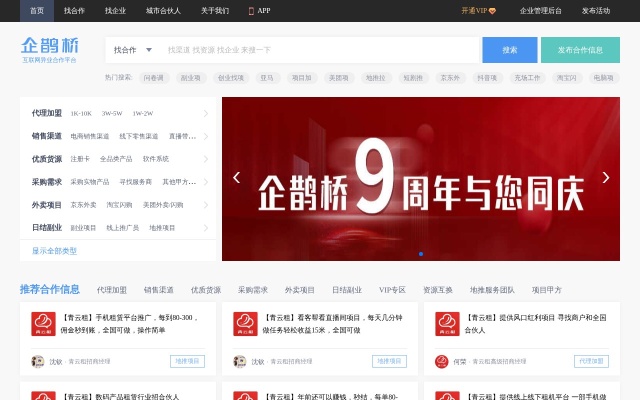Click 沈敏 avatar on second recommendation card
The image size is (640, 400).
(239, 361)
